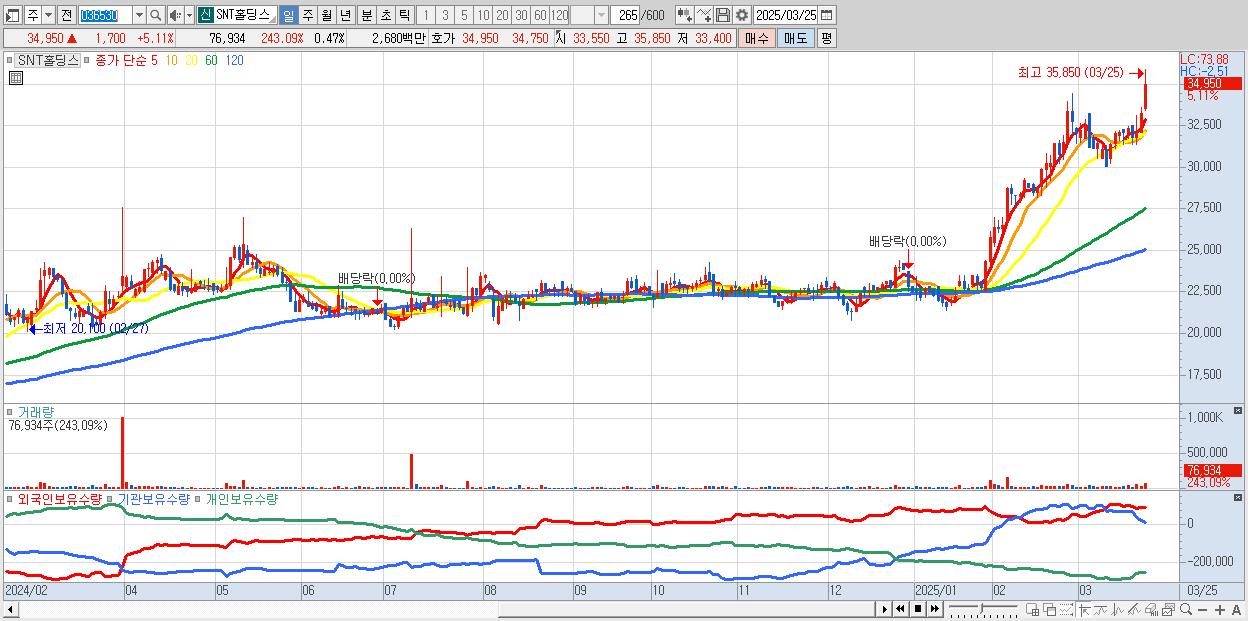
Task: Click the 10 interval preset button
Action: coord(483,15)
